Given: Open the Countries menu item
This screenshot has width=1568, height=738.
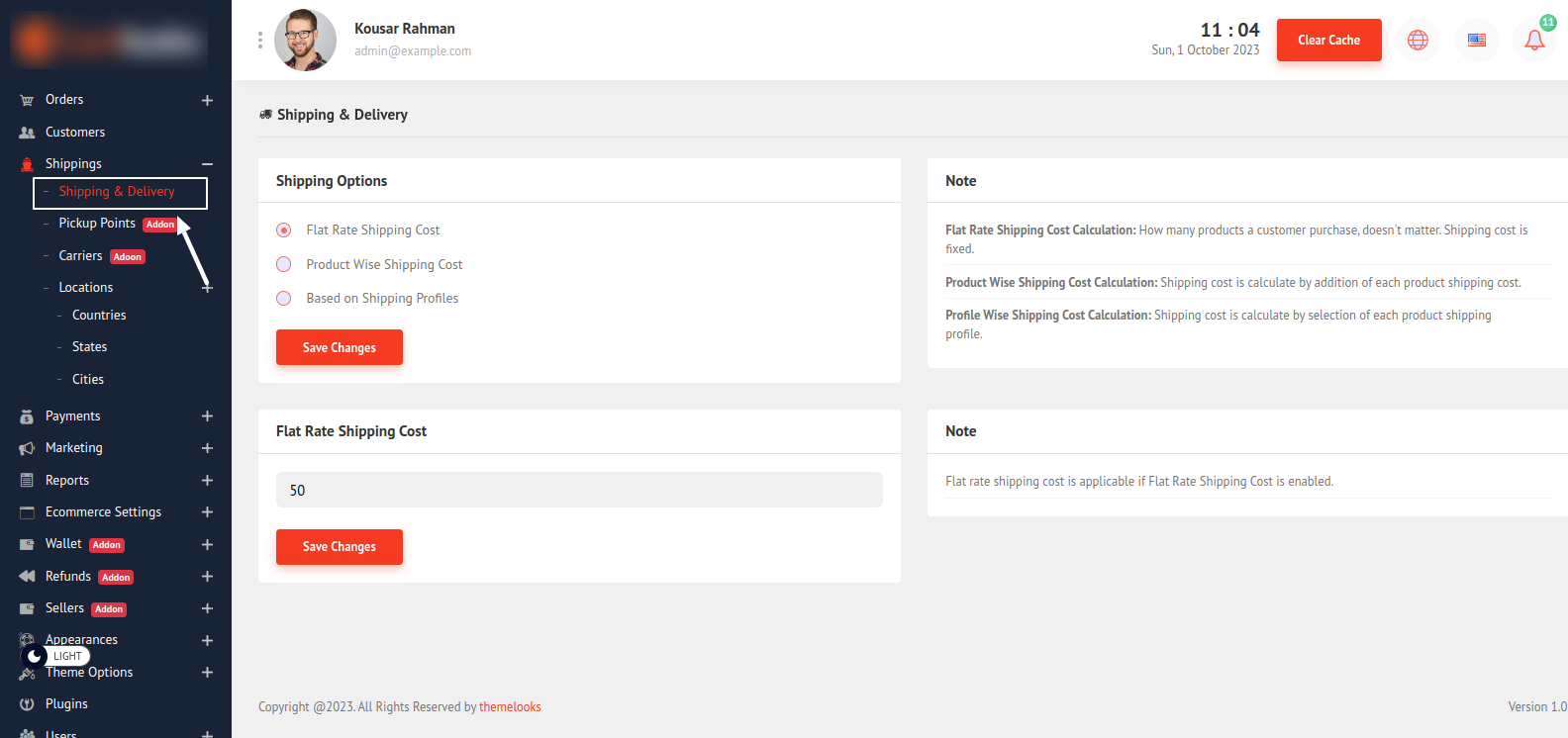Looking at the screenshot, I should [x=99, y=316].
